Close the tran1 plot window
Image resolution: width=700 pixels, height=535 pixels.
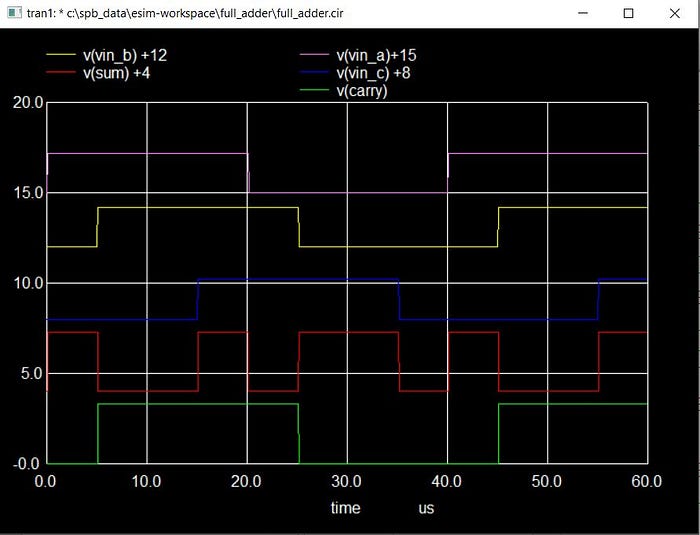click(x=675, y=13)
